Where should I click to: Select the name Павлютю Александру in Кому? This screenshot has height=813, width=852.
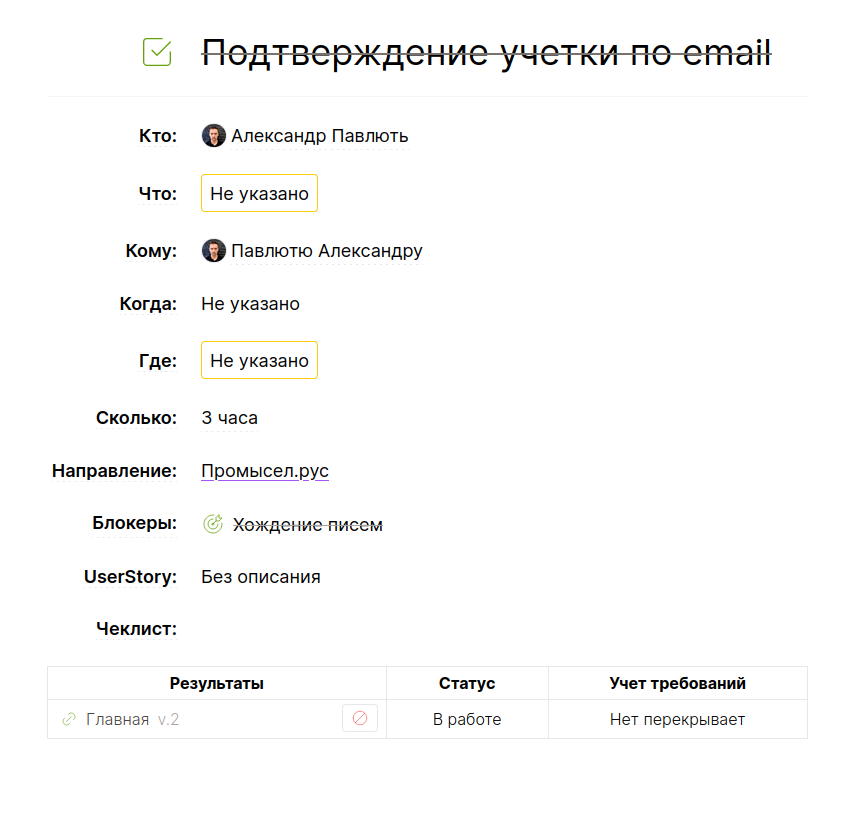coord(326,251)
